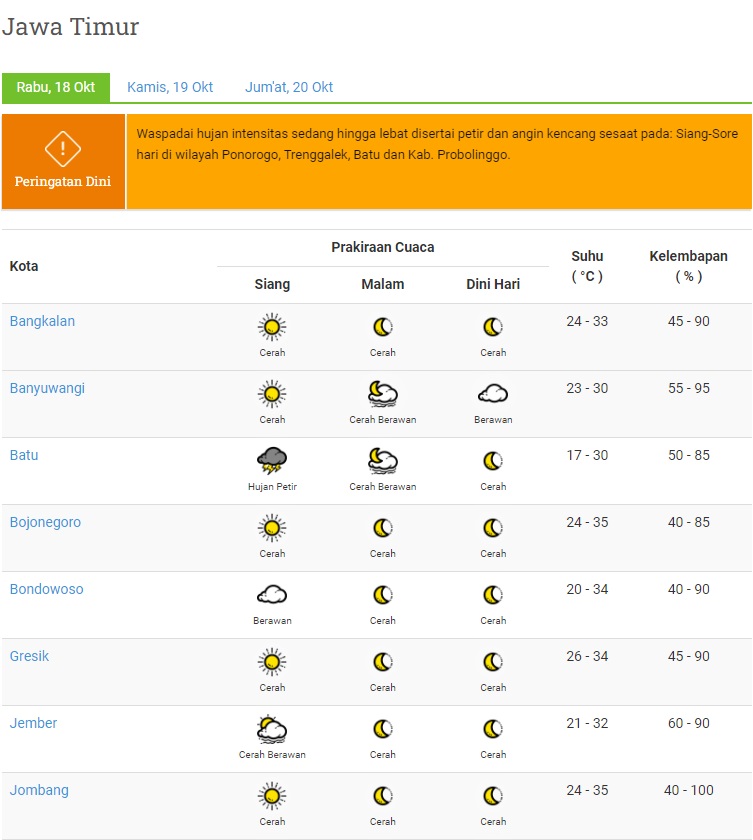The image size is (753, 840).
Task: Open the Jum'at, 20 Okt tab
Action: [289, 87]
